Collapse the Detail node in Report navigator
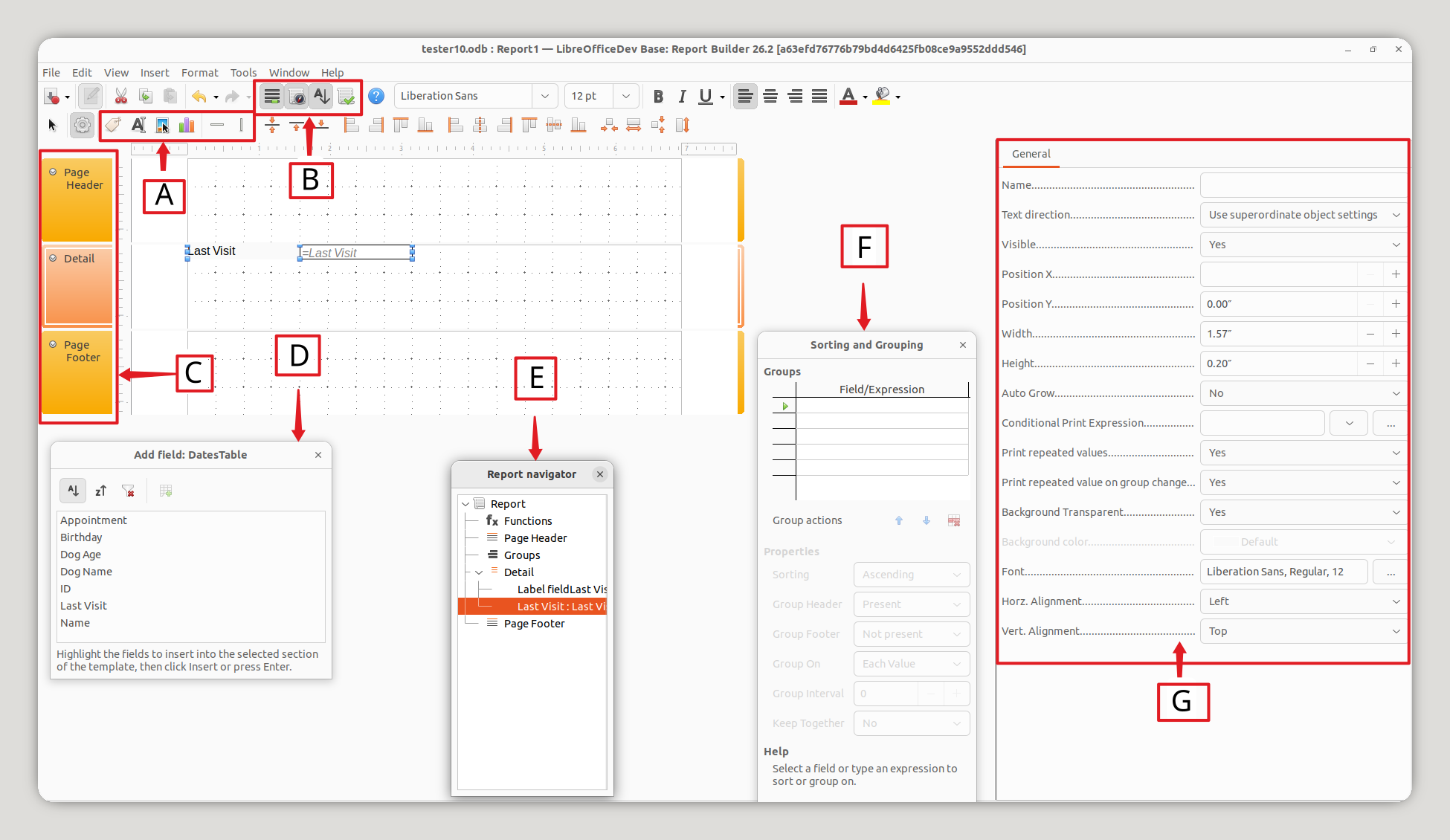Image resolution: width=1450 pixels, height=840 pixels. tap(480, 572)
